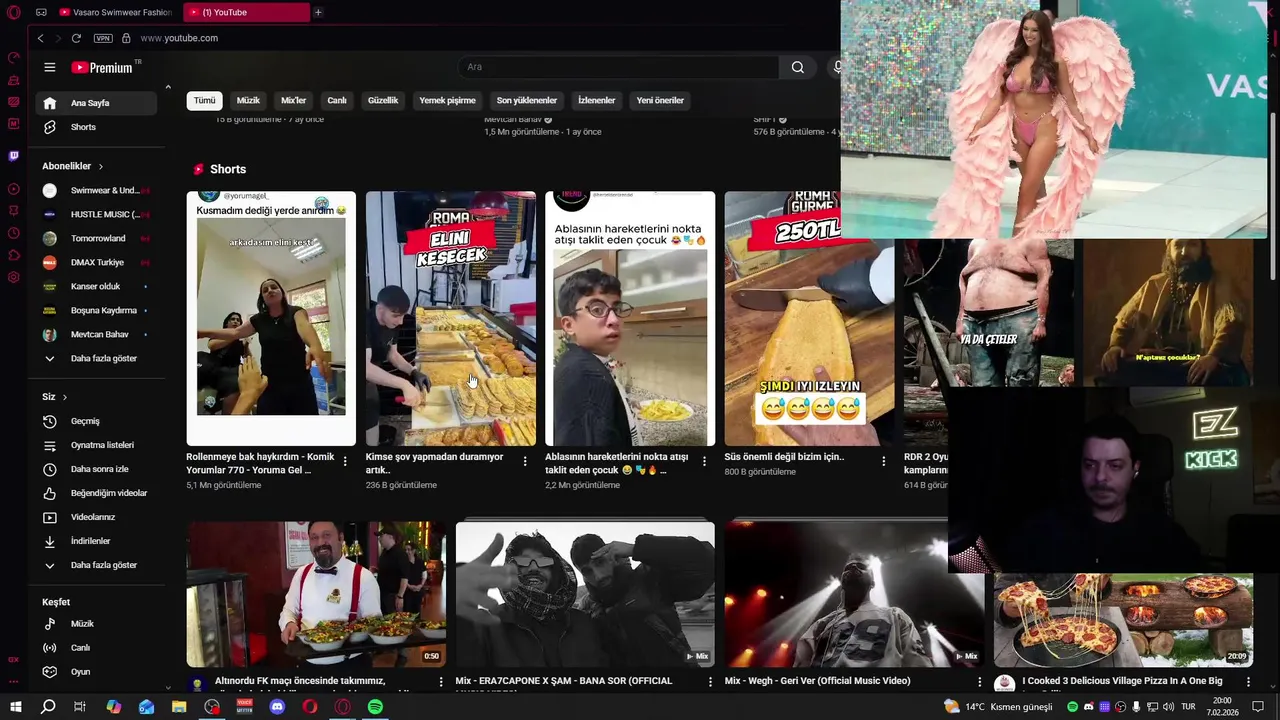This screenshot has height=720, width=1280.
Task: Click the address bar www.youtube.com
Action: tap(179, 38)
